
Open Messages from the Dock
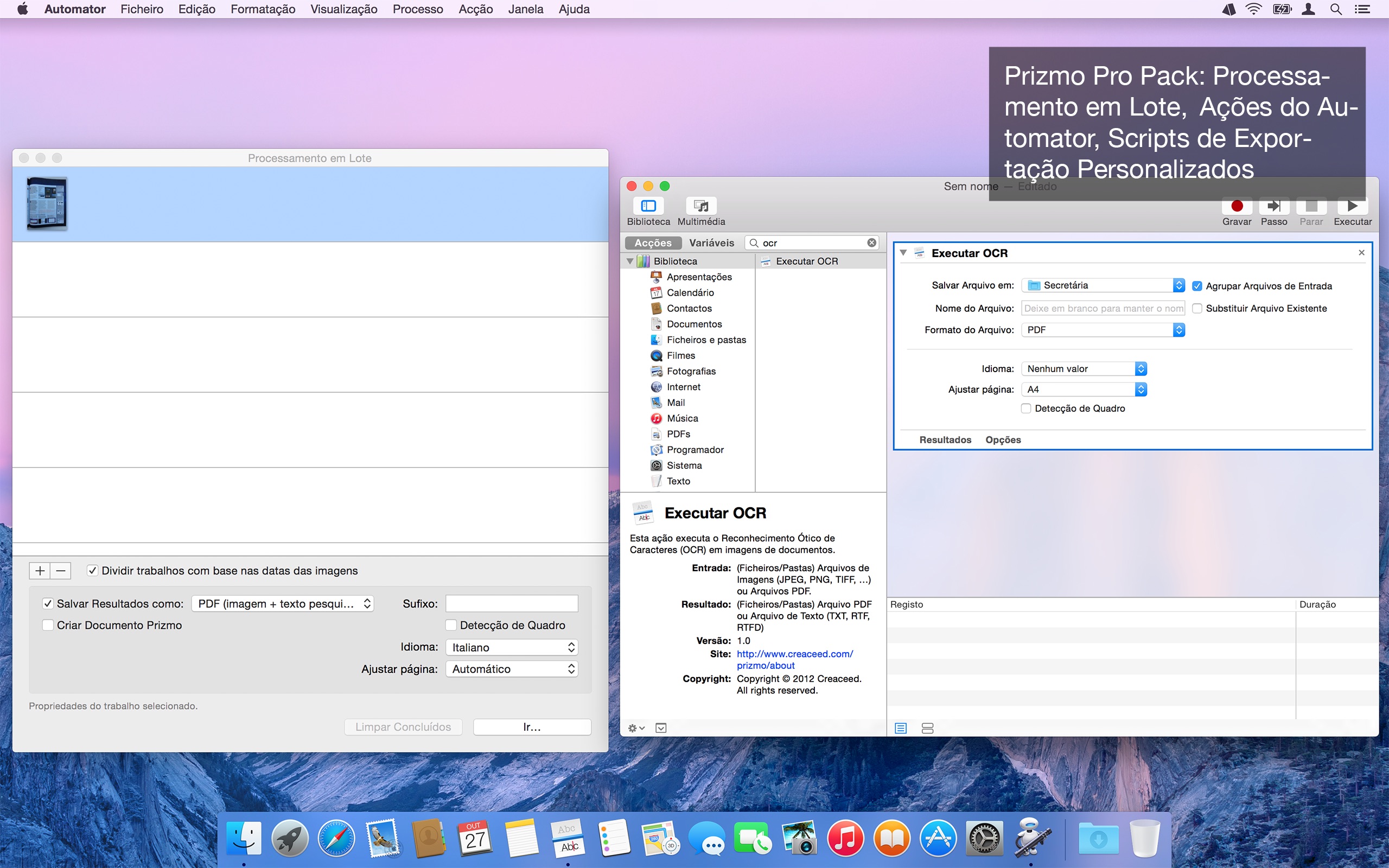tap(706, 839)
